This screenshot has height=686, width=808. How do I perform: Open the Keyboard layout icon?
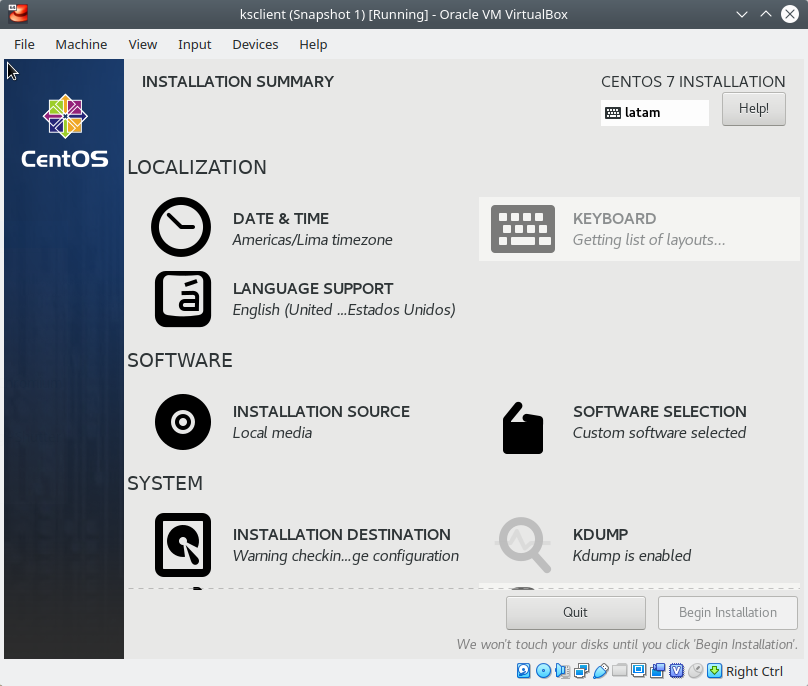point(523,229)
